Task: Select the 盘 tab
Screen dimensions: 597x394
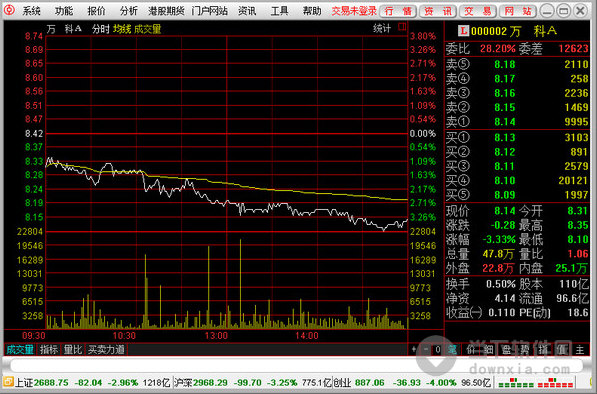Action: 507,349
